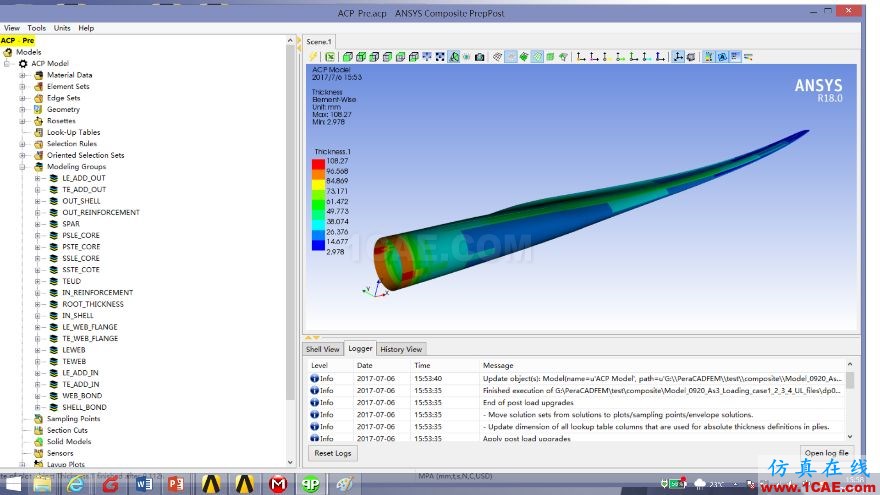
Task: Click the green Excel export icon in scene toolbar
Action: 330,57
